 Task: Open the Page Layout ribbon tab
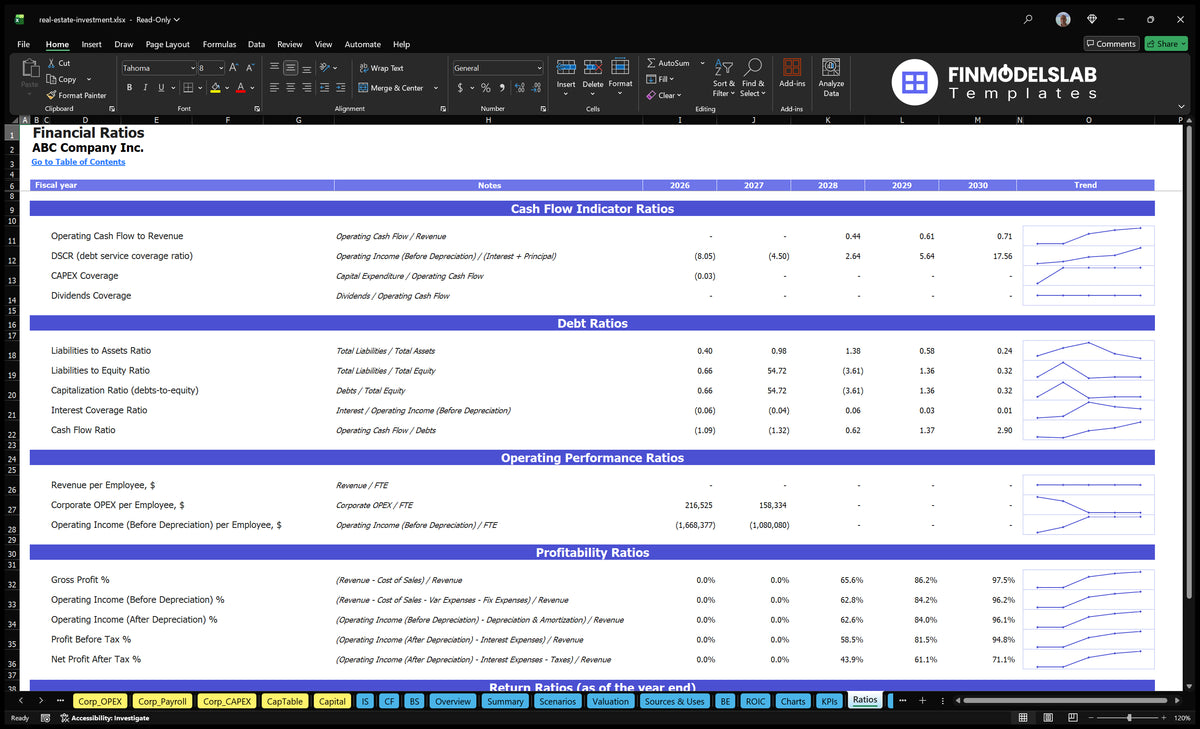click(167, 44)
